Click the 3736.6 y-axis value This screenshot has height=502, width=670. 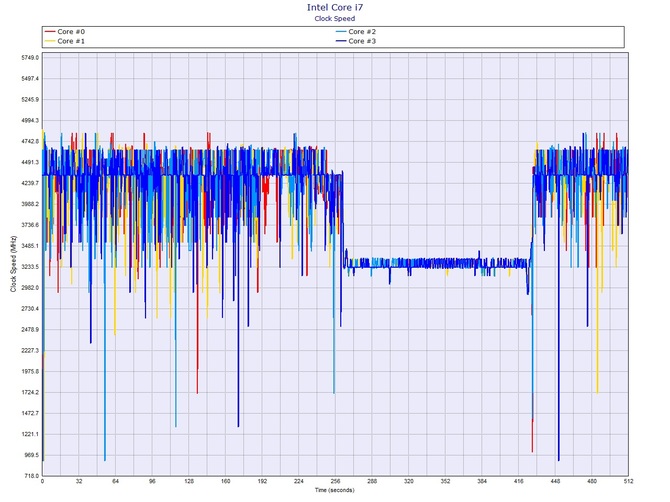[30, 225]
